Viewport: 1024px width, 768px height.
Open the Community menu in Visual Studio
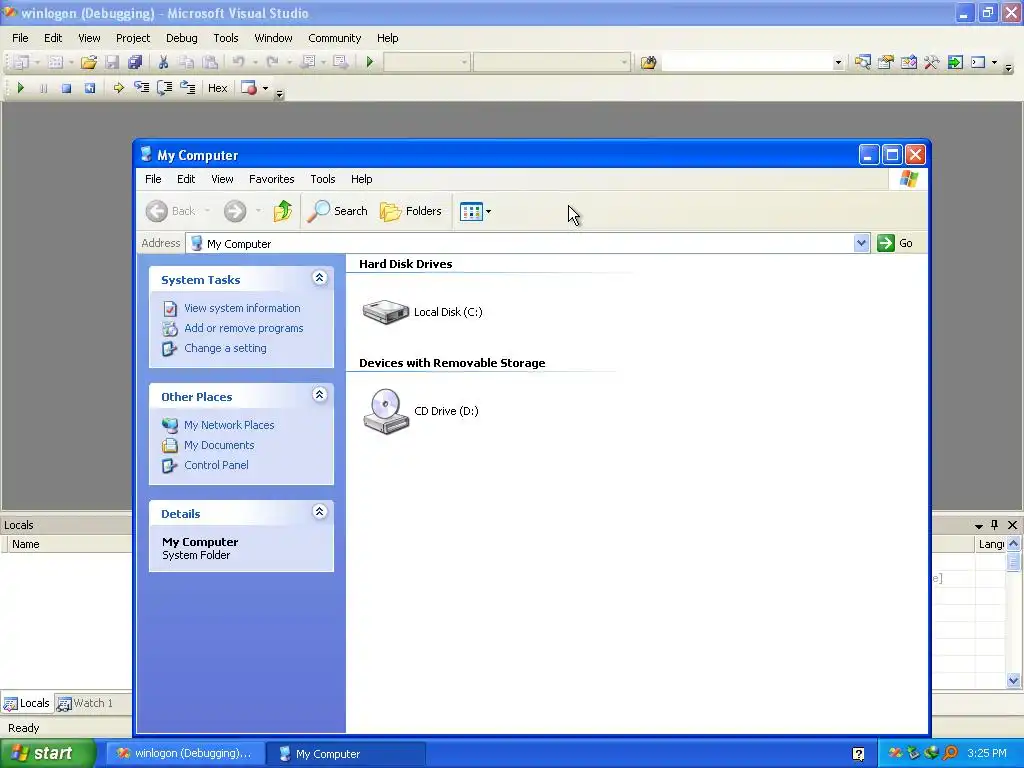pos(334,38)
